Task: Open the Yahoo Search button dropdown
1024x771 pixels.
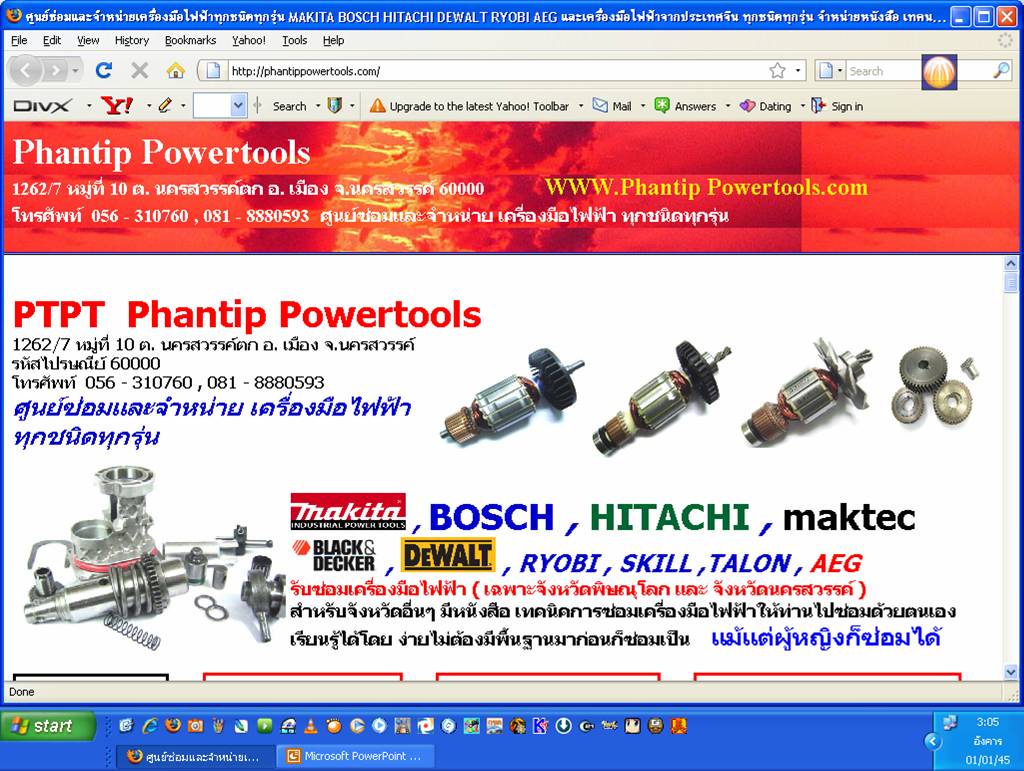Action: click(x=318, y=106)
